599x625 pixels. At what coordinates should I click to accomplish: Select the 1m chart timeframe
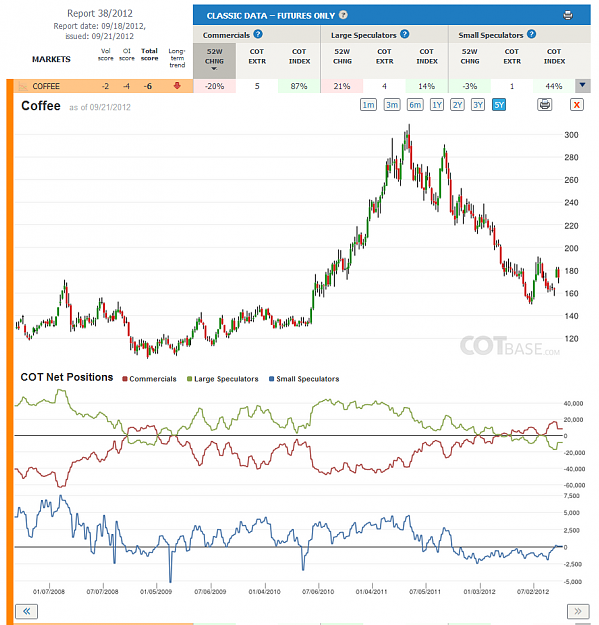(x=368, y=105)
